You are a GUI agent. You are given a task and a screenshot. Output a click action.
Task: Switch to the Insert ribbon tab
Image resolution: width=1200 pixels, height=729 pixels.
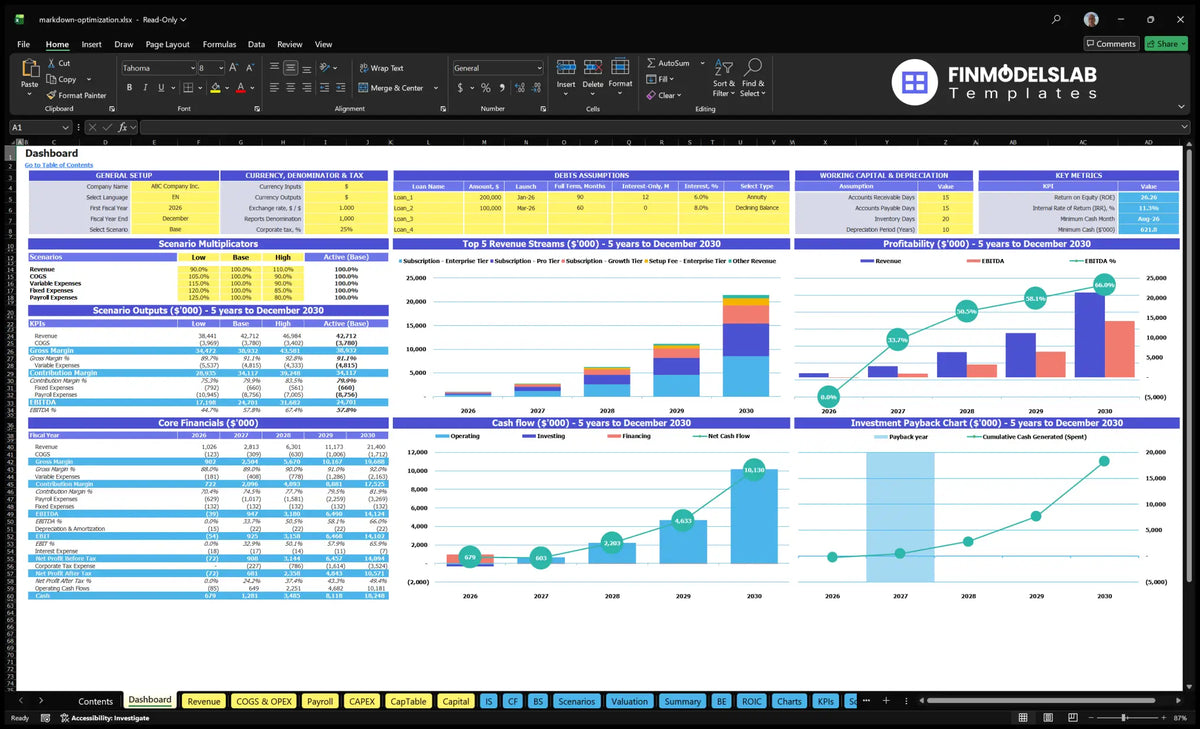click(x=91, y=44)
